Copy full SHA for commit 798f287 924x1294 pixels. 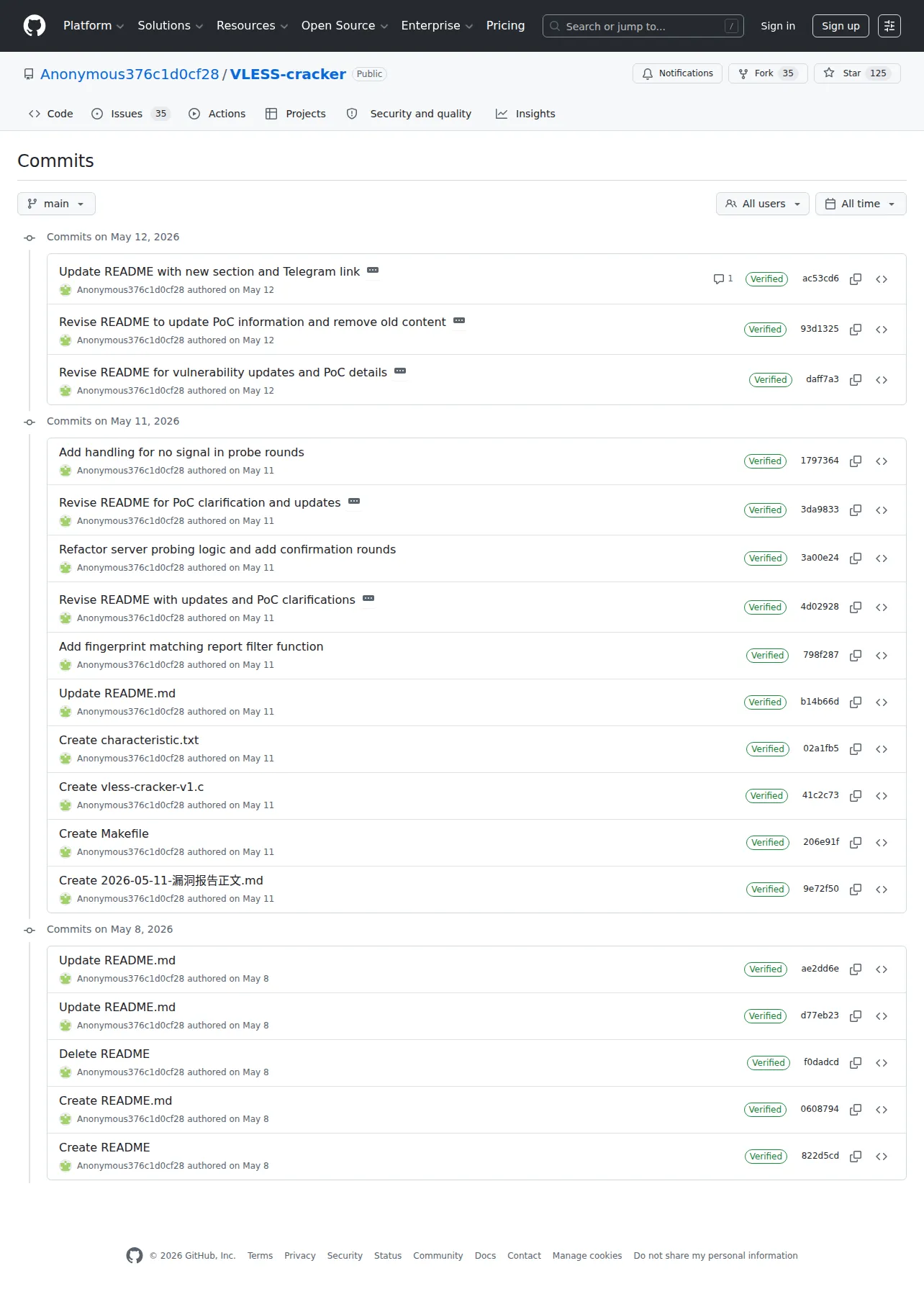coord(856,656)
